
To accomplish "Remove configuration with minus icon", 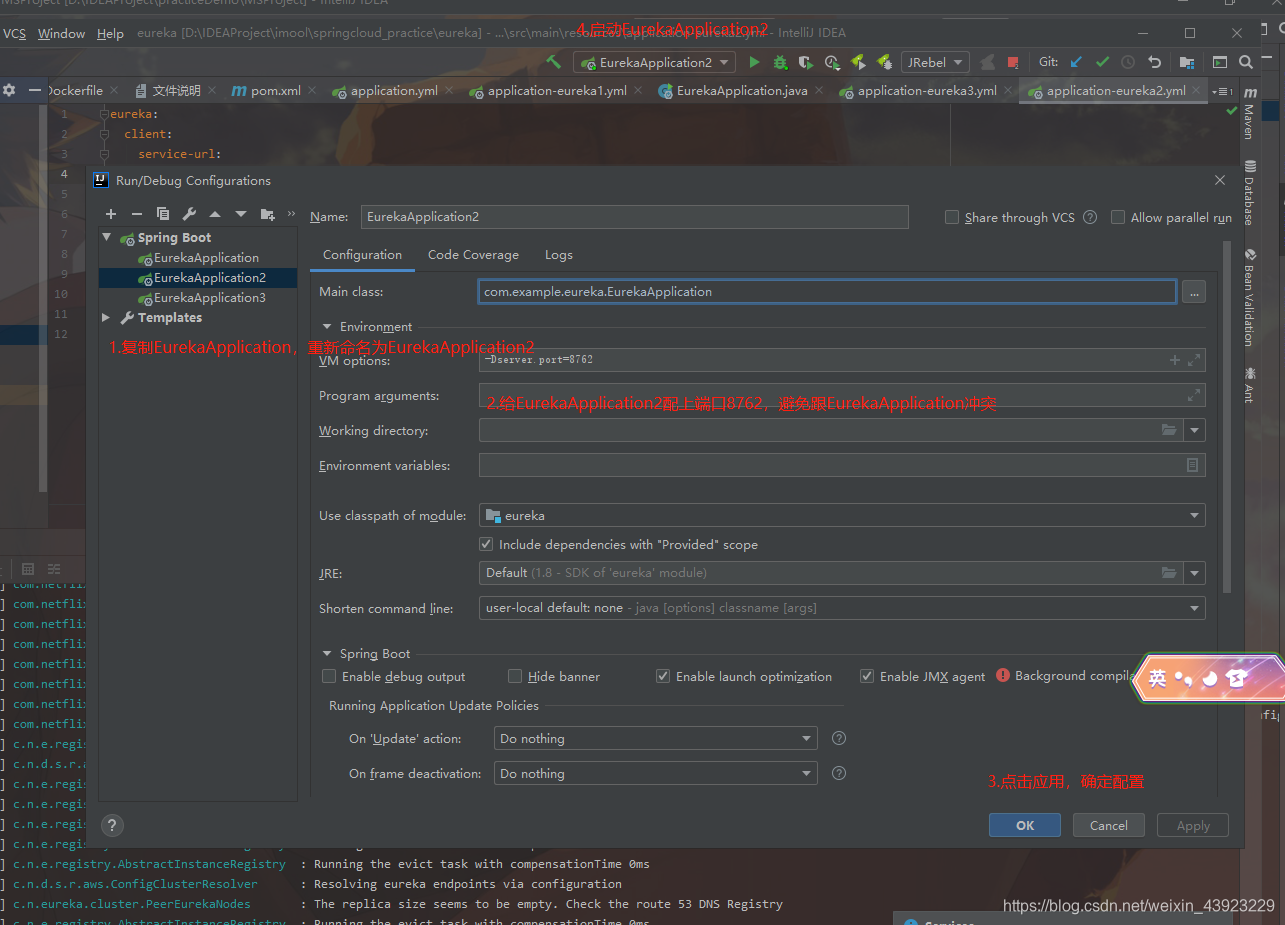I will point(137,214).
